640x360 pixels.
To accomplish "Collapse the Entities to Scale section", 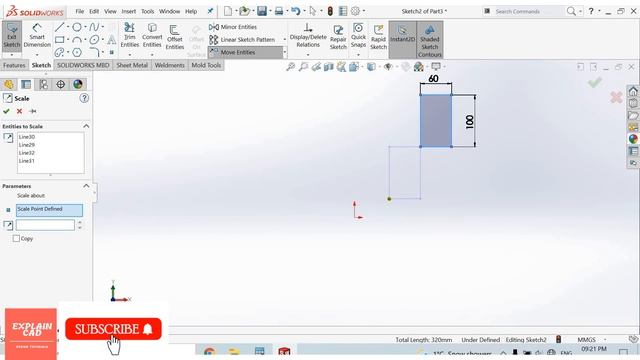I will [86, 126].
